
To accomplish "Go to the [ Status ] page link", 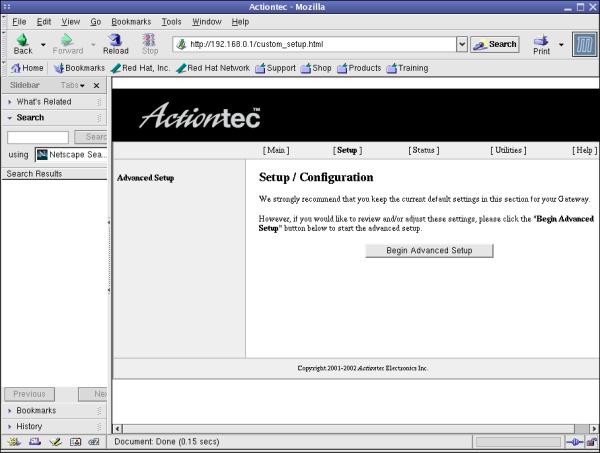I will tap(423, 150).
